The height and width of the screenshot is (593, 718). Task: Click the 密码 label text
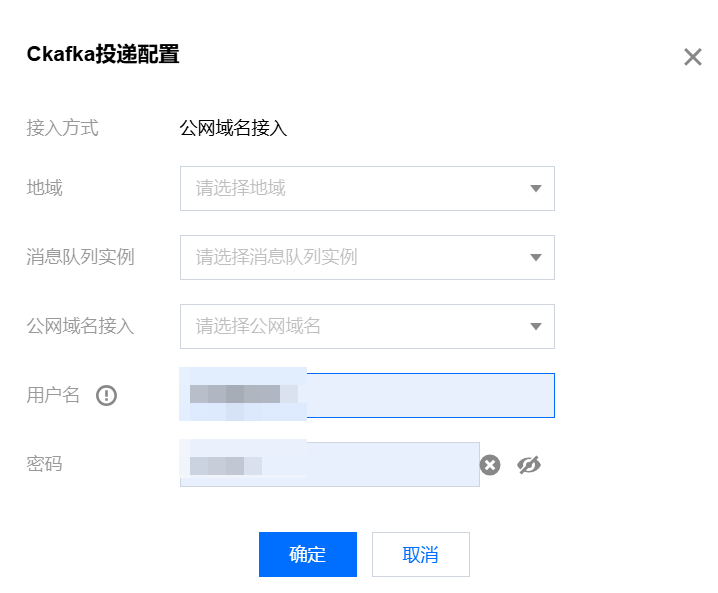coord(44,464)
